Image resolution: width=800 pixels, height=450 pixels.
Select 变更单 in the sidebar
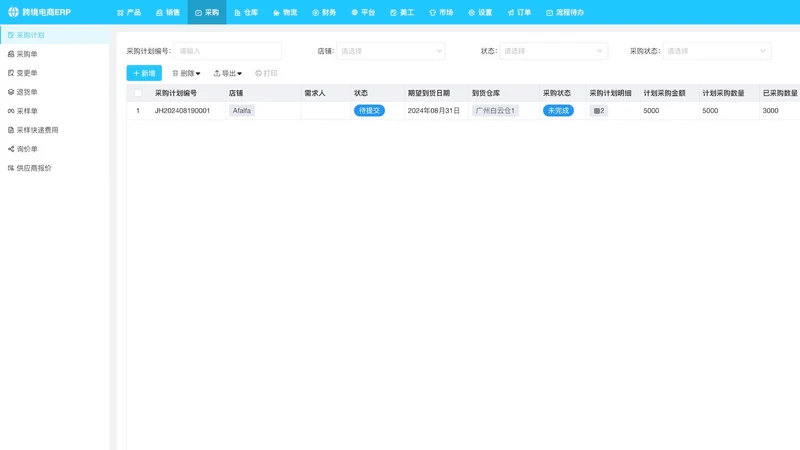tap(55, 73)
